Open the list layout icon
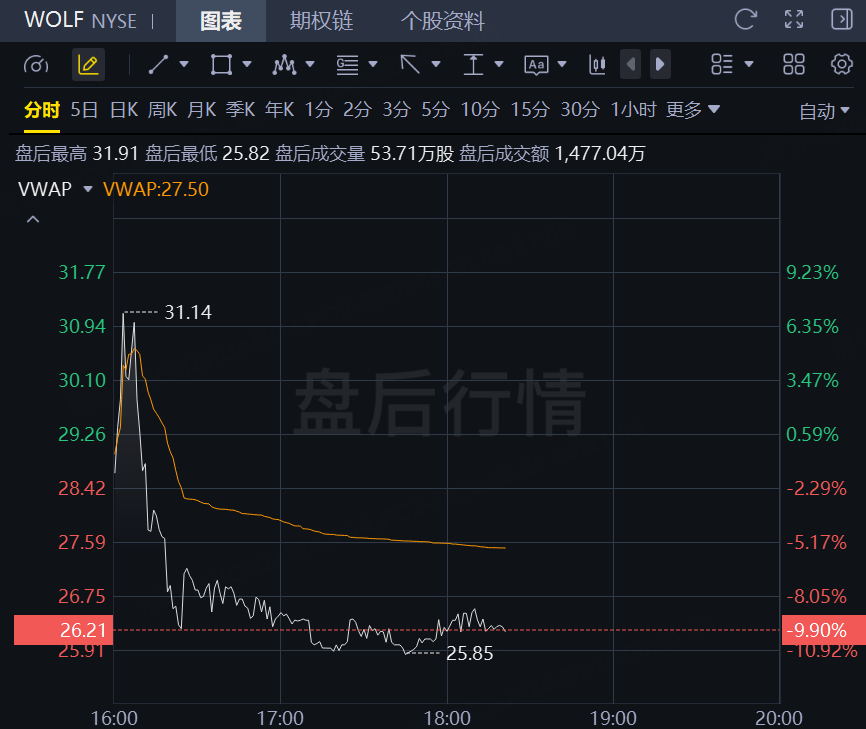 coord(721,65)
